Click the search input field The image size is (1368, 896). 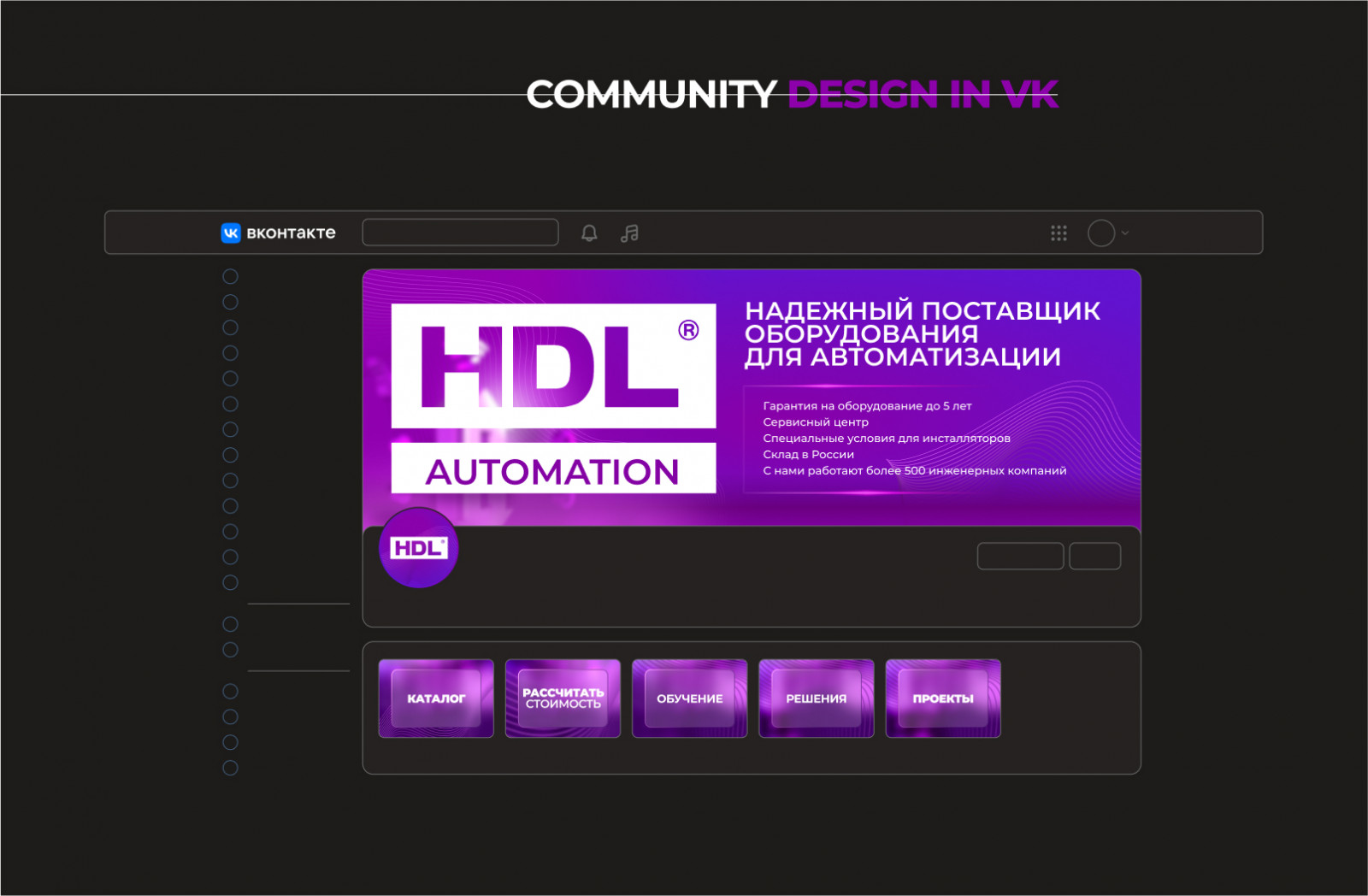click(460, 233)
